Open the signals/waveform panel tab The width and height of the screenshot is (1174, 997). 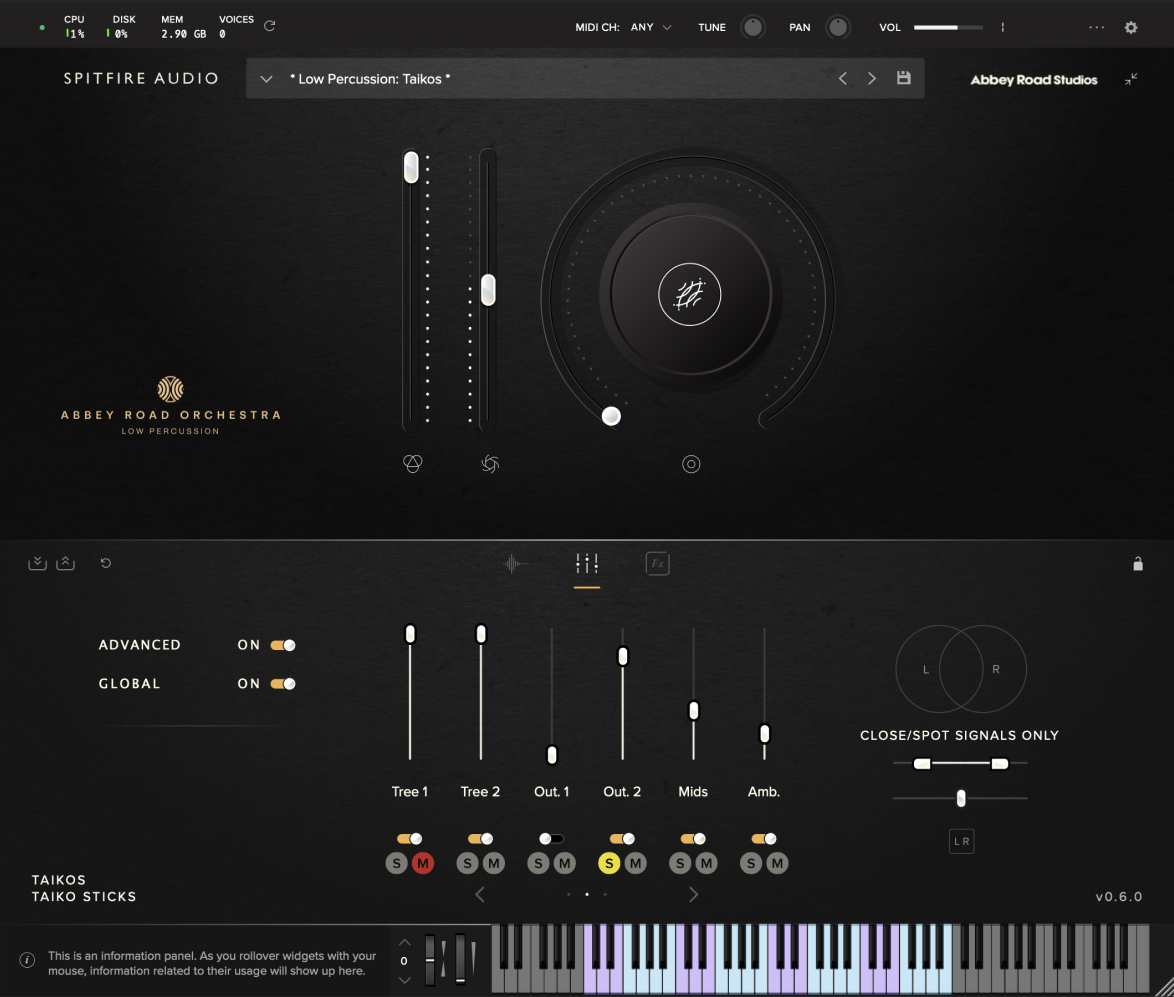(513, 563)
